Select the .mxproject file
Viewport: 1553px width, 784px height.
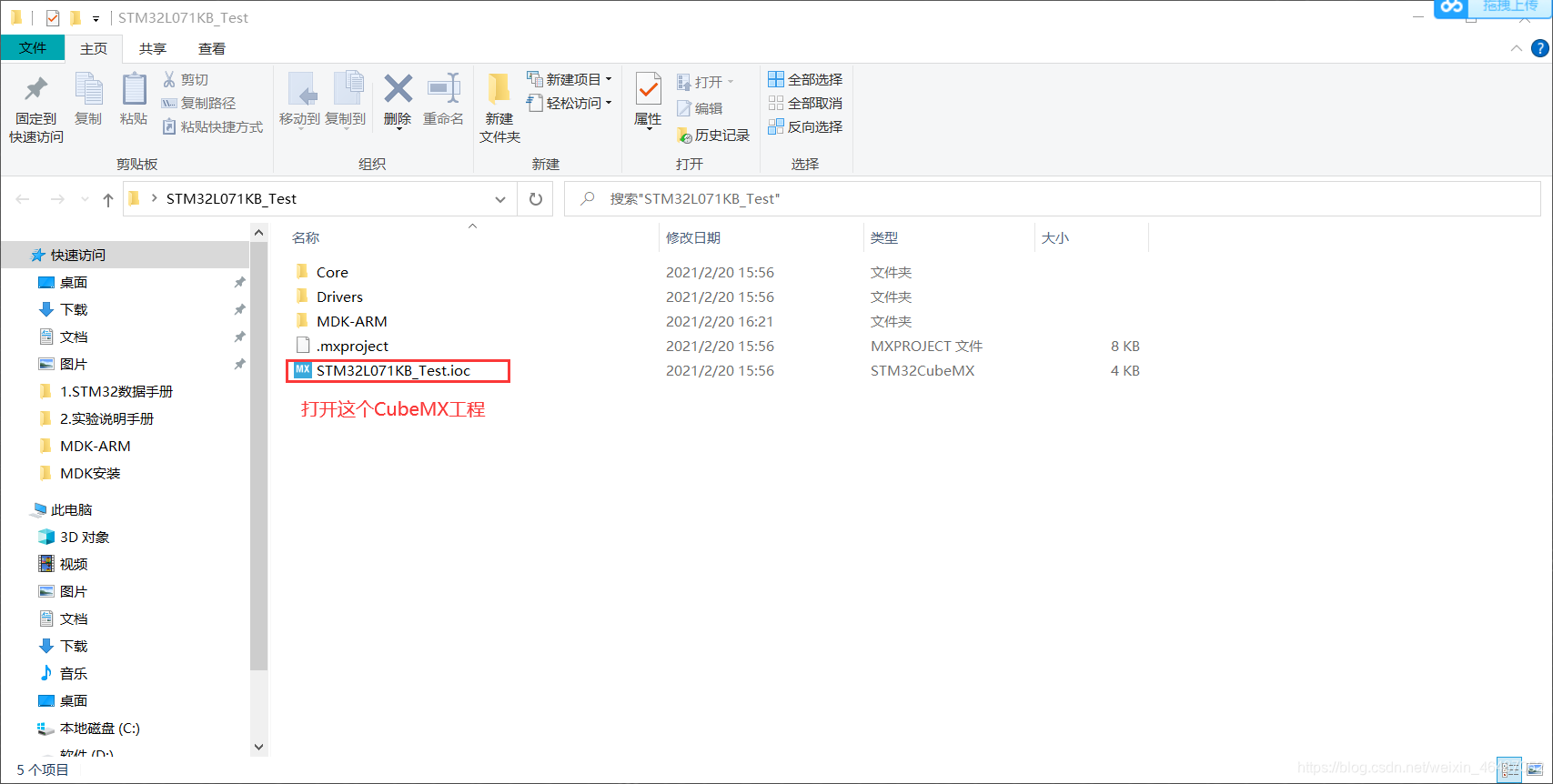pyautogui.click(x=342, y=346)
